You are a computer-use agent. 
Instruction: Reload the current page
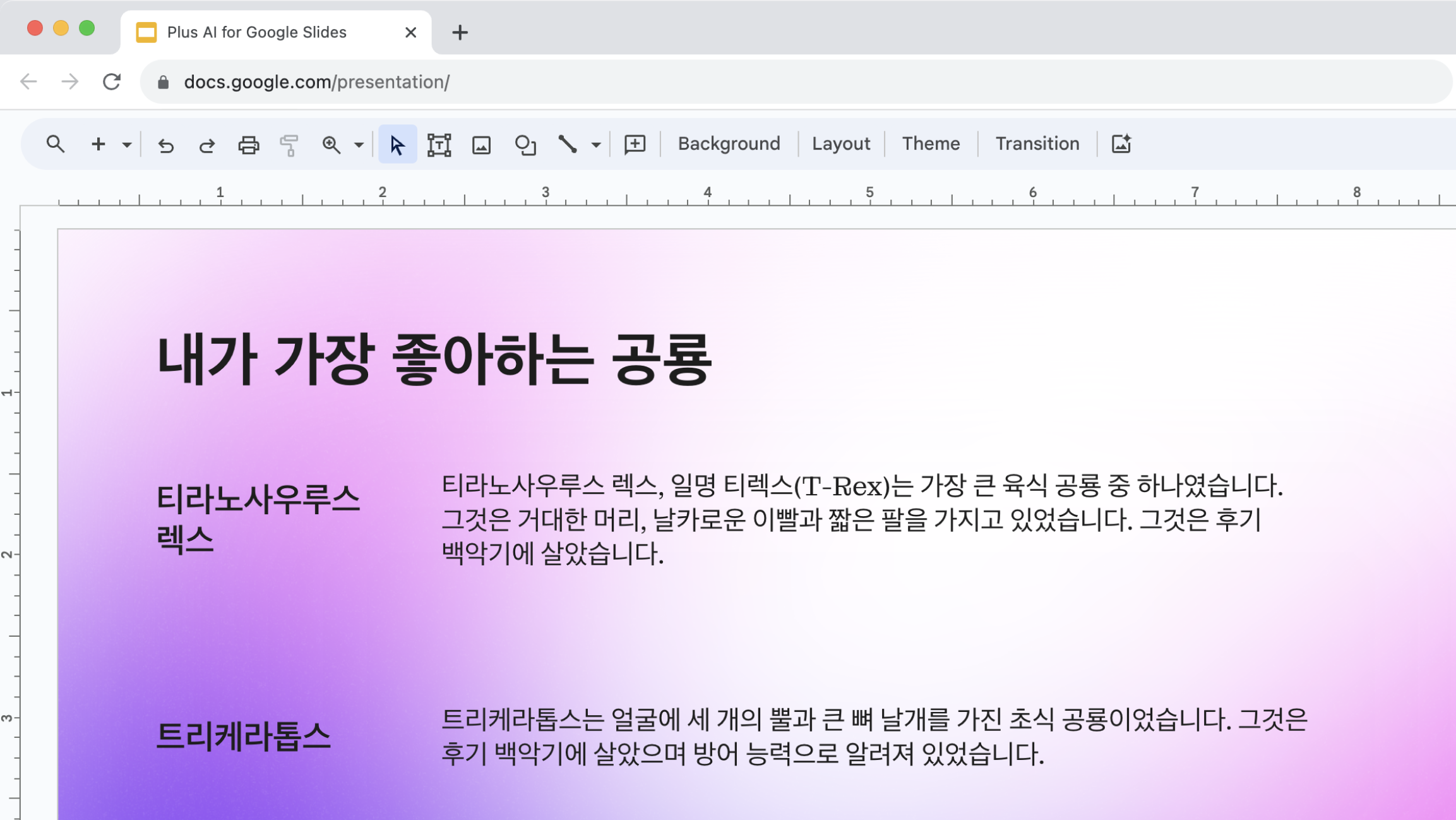point(112,81)
